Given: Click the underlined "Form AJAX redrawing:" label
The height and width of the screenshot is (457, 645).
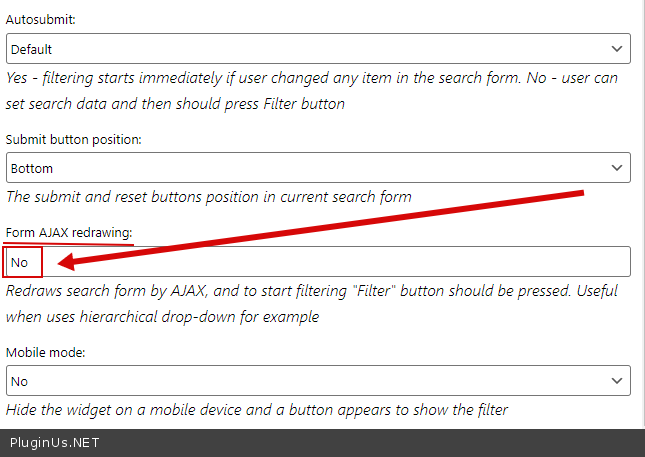Looking at the screenshot, I should [69, 233].
